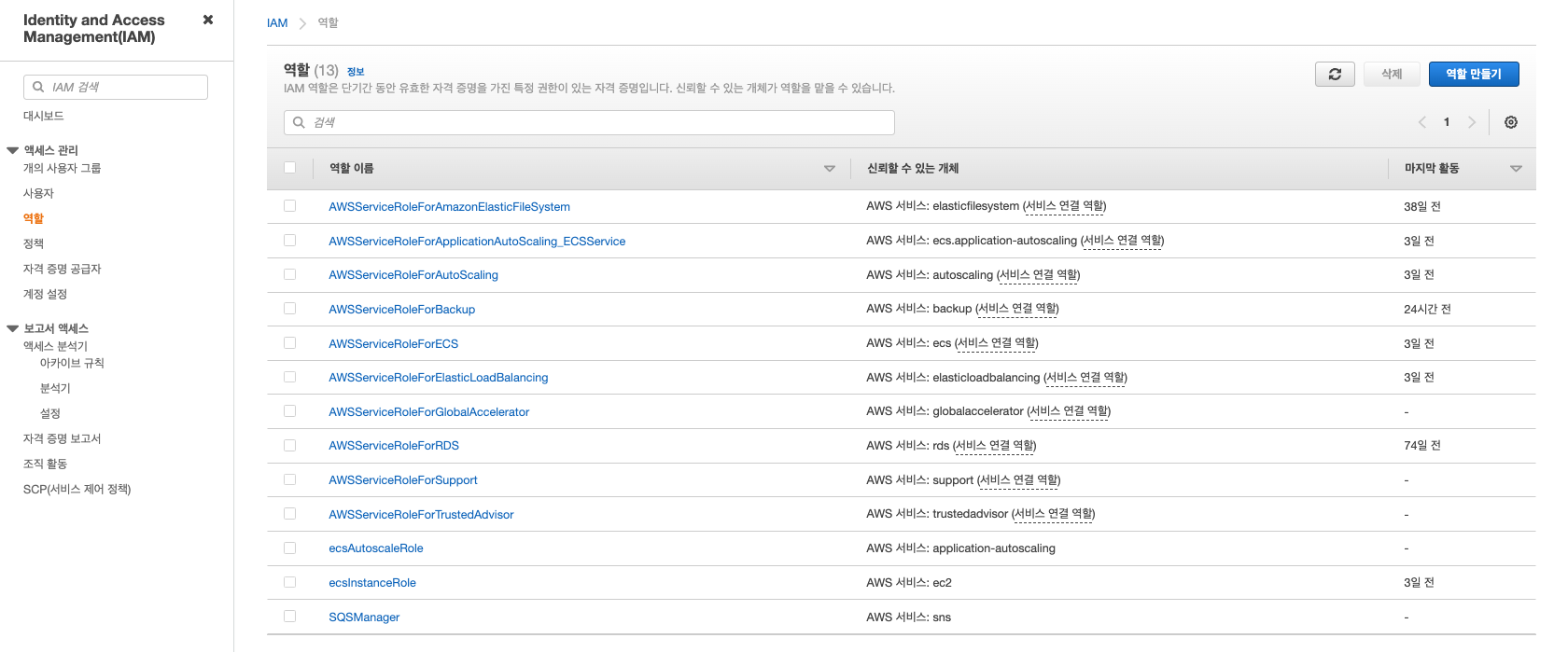Tick the SQSManager role checkbox
This screenshot has height=652, width=1568.
pos(289,617)
